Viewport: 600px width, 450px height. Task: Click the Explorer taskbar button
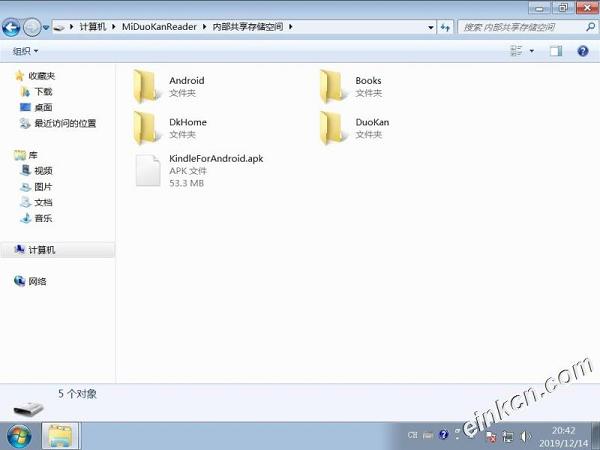(x=60, y=436)
